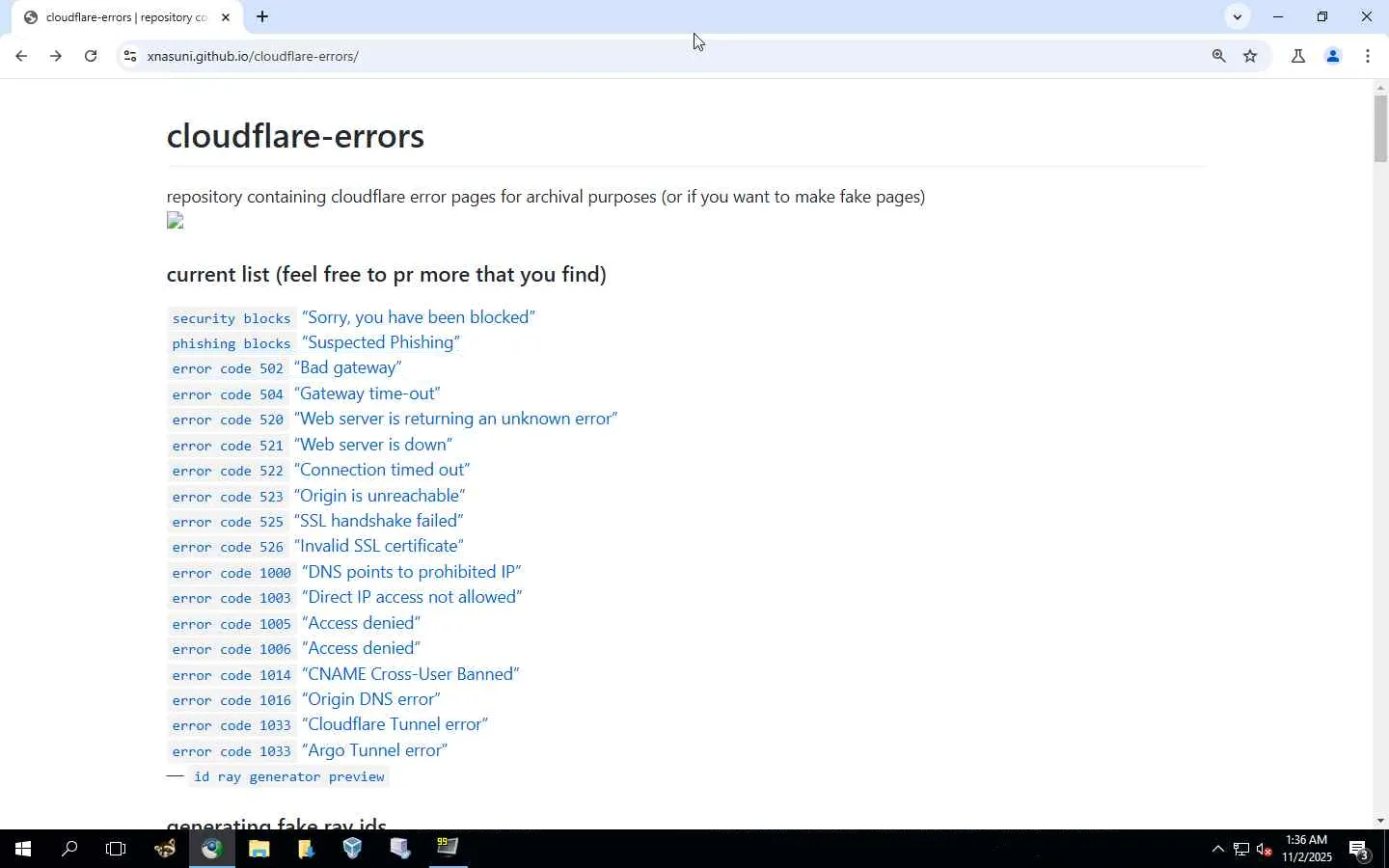Open Task View on the taskbar
This screenshot has width=1389, height=868.
[x=116, y=849]
